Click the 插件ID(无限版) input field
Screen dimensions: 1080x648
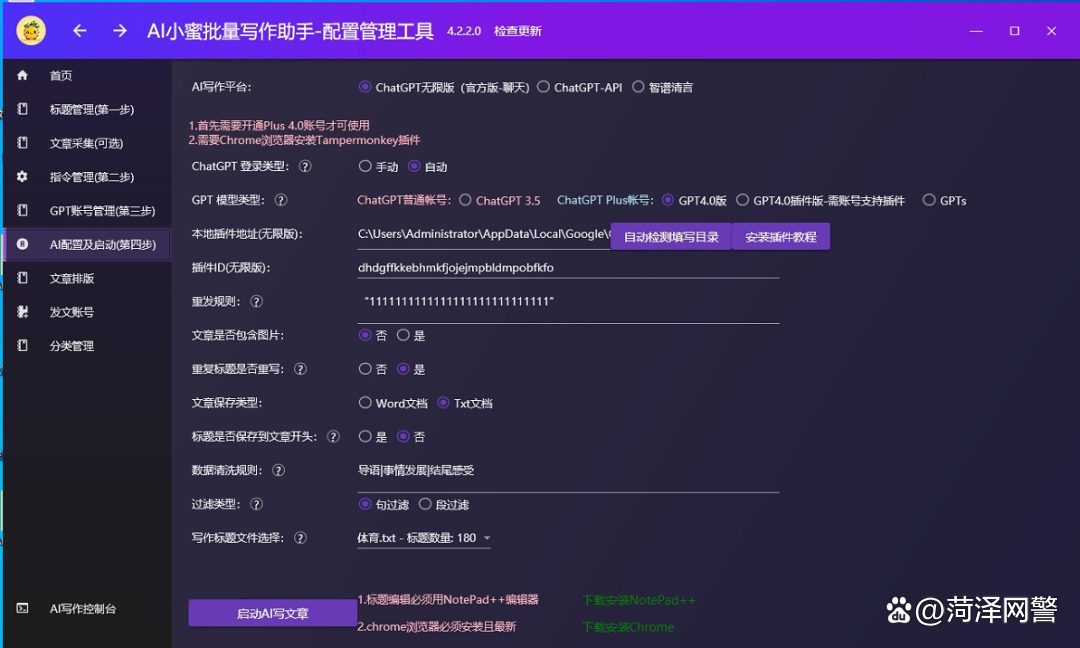[x=568, y=268]
